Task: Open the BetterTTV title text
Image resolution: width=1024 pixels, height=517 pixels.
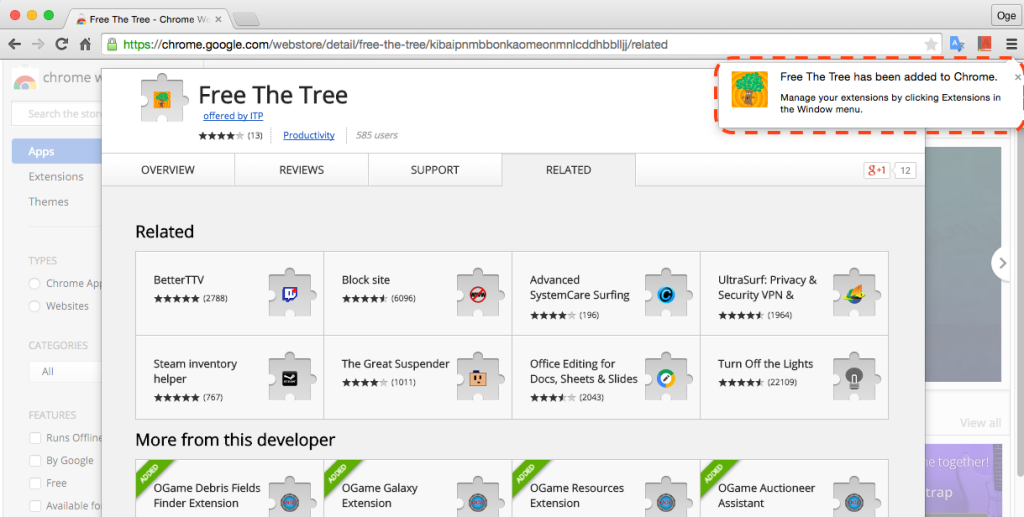Action: point(178,279)
